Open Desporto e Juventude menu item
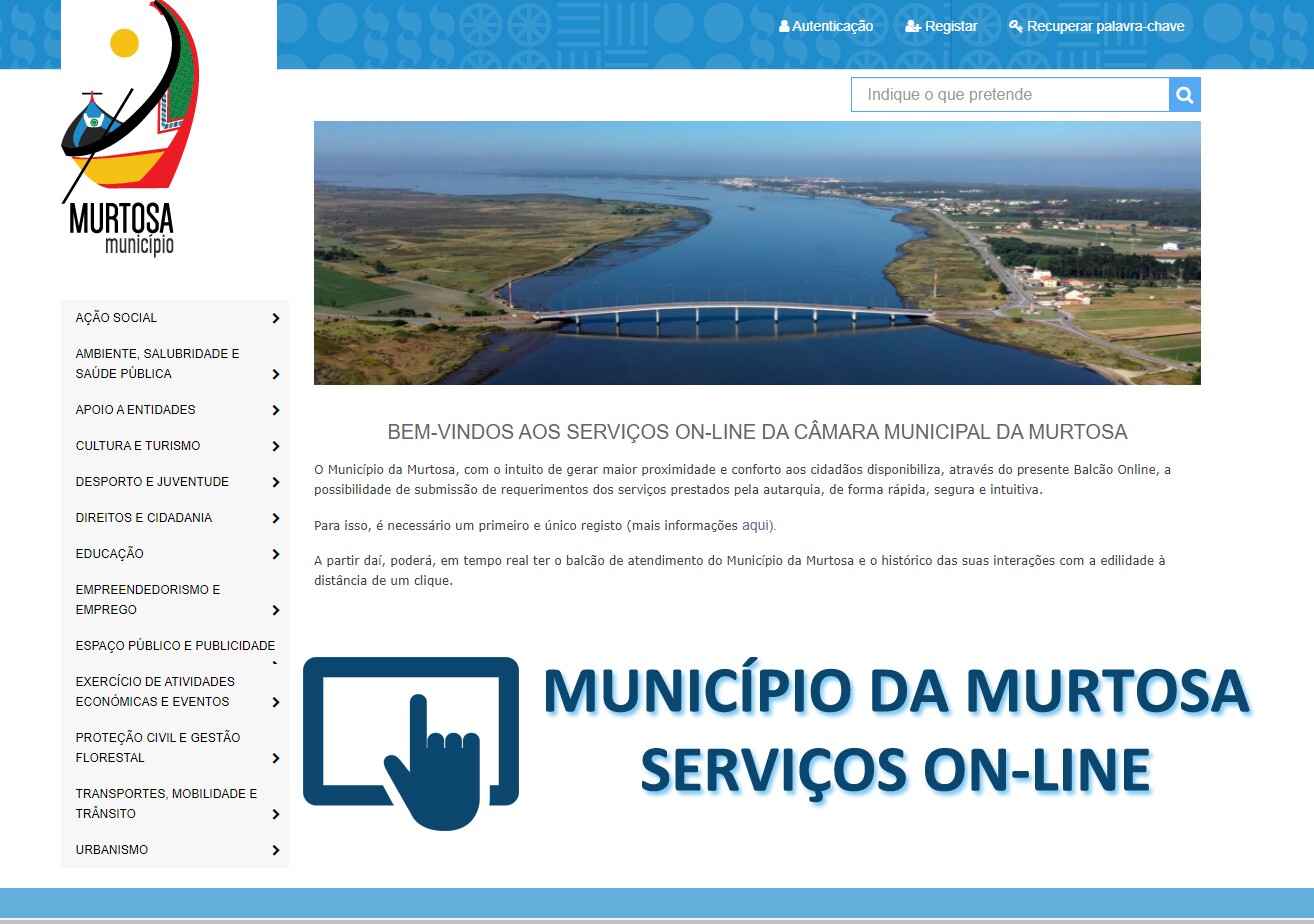The image size is (1314, 924). click(152, 482)
